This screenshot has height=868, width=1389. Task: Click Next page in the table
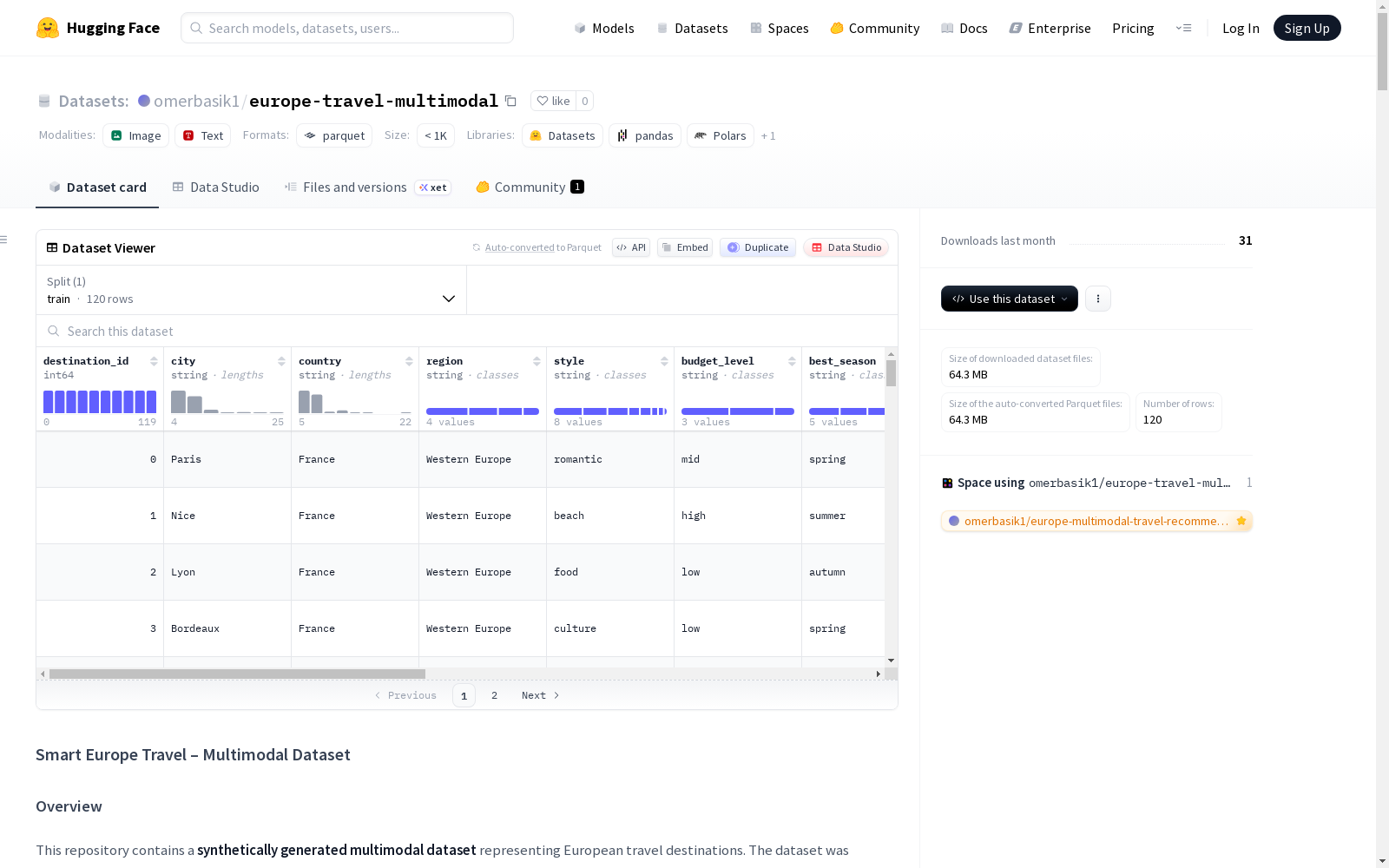540,695
